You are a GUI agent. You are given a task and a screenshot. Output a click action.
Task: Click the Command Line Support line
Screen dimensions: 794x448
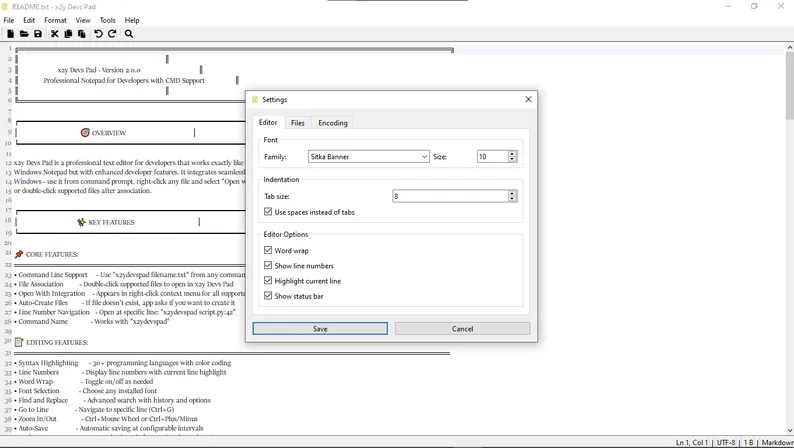(130, 275)
